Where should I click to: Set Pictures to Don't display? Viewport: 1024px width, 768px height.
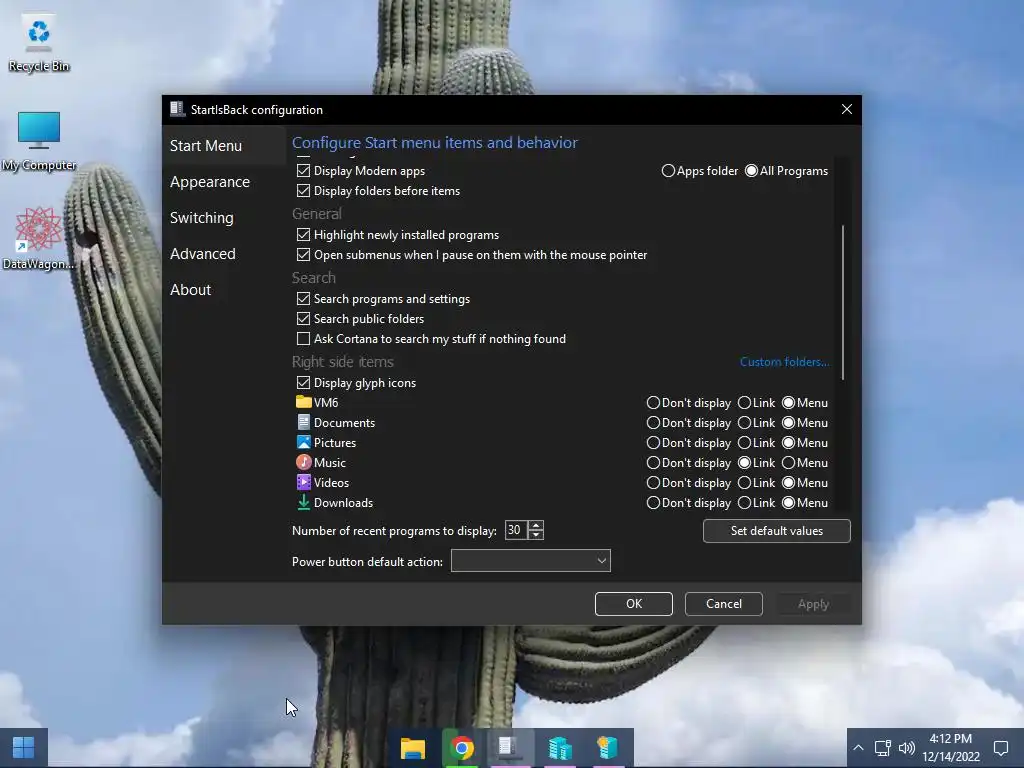click(x=653, y=443)
